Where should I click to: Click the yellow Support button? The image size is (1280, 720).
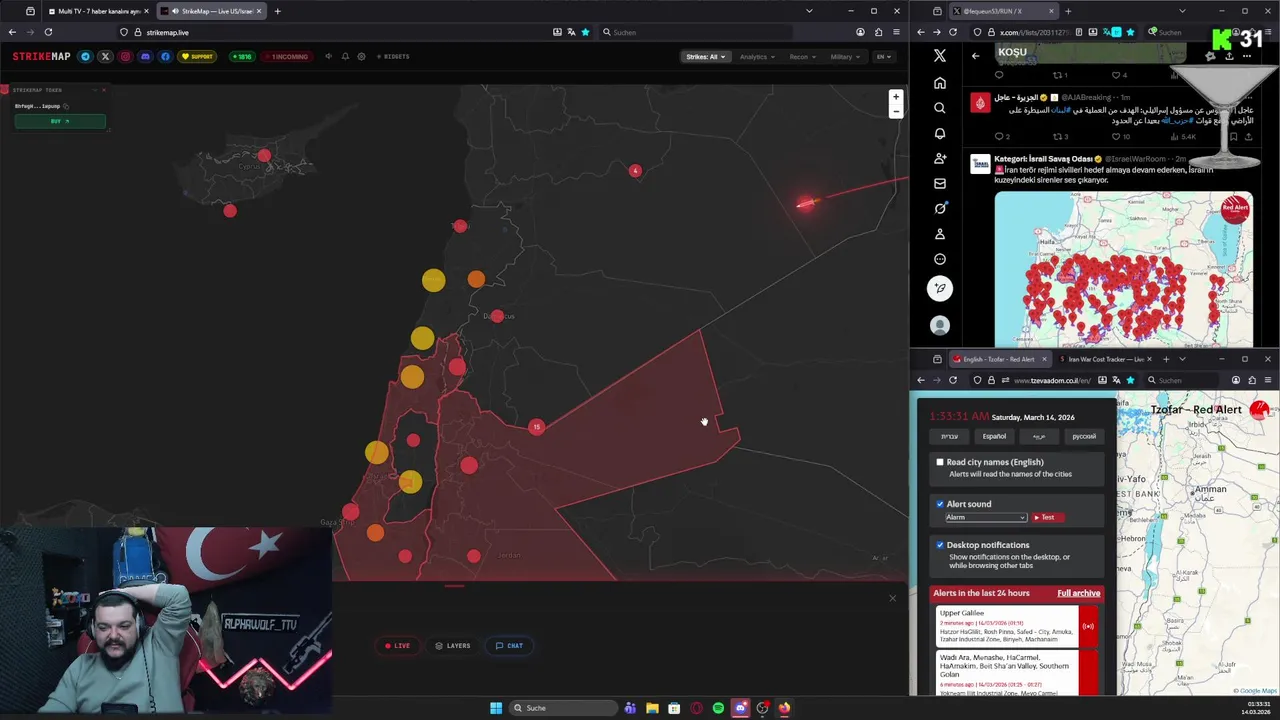198,57
